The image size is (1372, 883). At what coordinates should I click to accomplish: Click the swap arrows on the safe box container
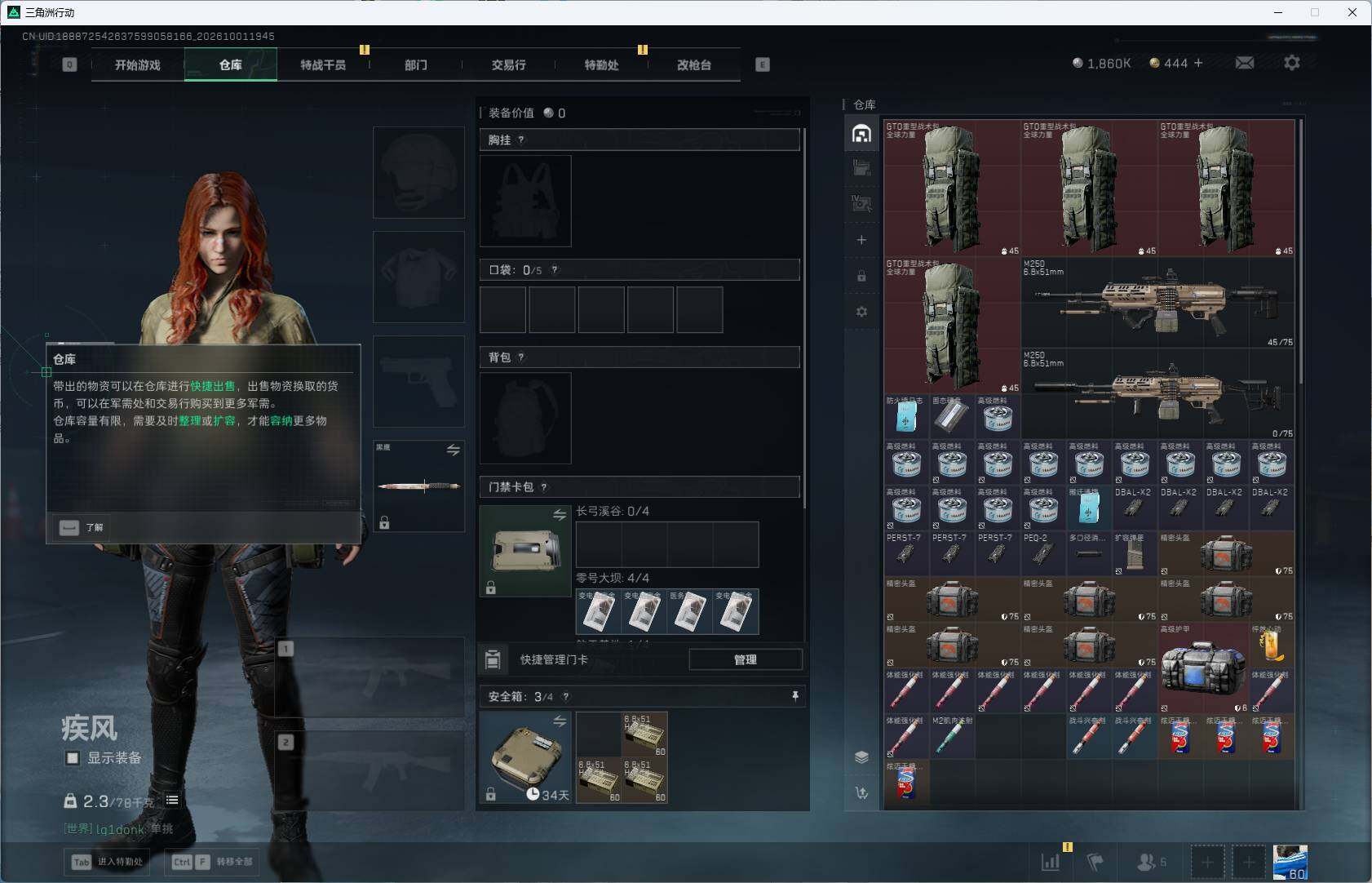(560, 721)
